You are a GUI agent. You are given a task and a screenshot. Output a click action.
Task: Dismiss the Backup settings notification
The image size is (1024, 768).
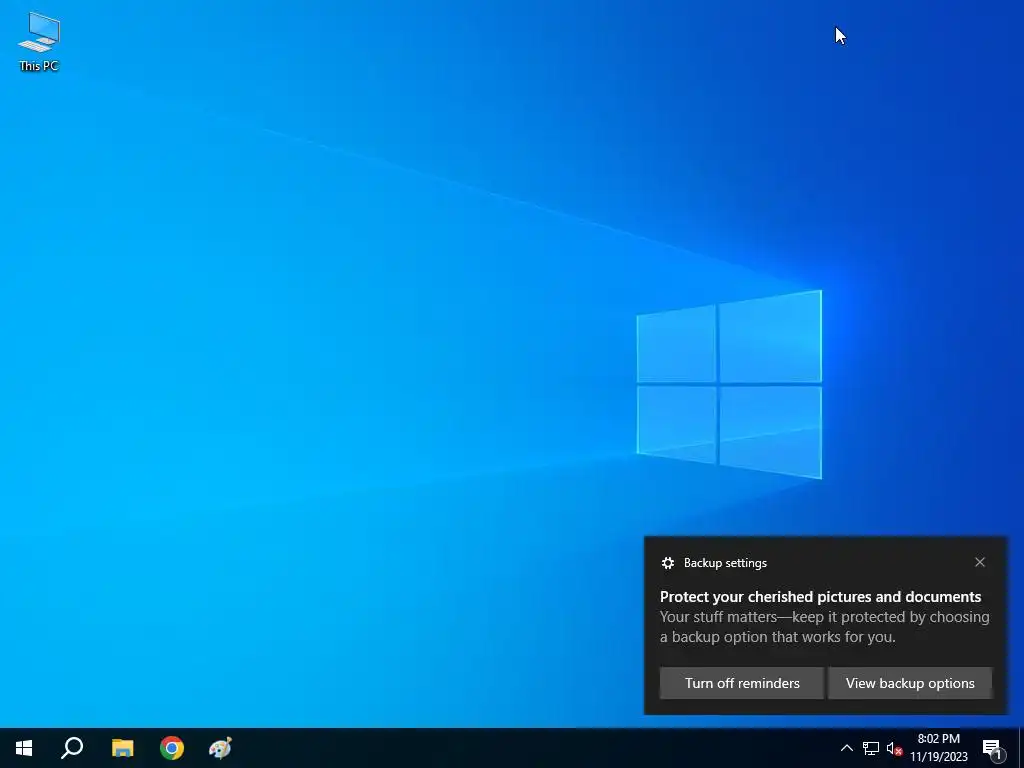(x=980, y=562)
